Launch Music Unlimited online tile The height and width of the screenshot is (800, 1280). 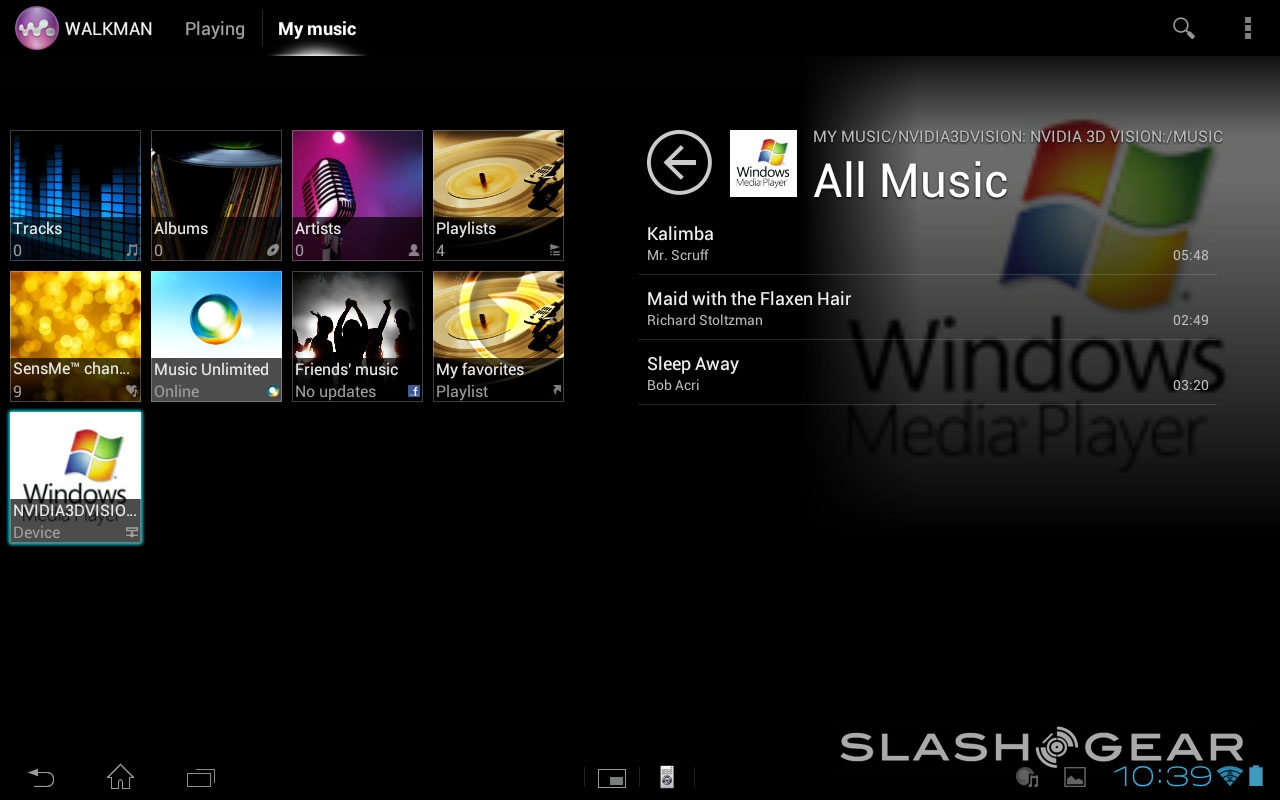coord(216,336)
